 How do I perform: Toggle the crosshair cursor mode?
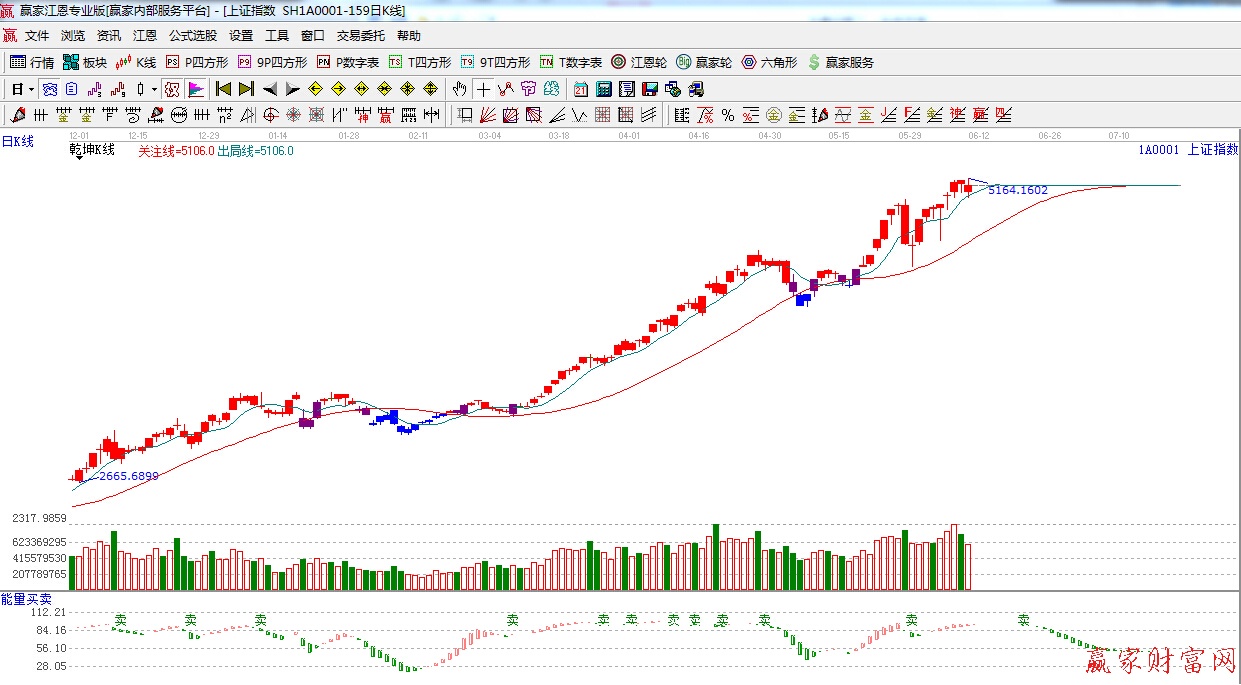pyautogui.click(x=483, y=89)
